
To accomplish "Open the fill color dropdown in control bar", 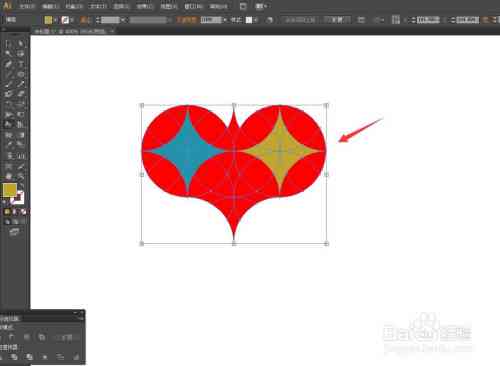I will coord(56,20).
